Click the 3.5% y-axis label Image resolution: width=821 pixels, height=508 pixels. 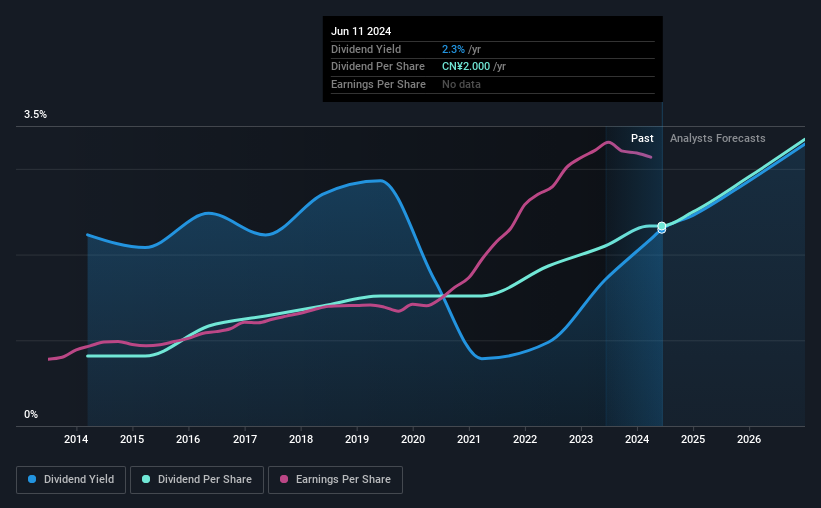(x=35, y=114)
